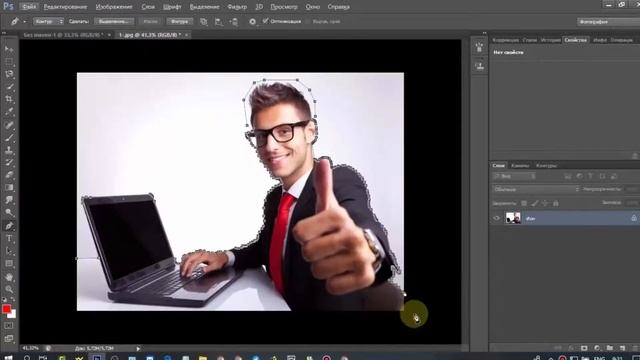Select the History Brush tool
Image resolution: width=640 pixels, height=360 pixels.
pyautogui.click(x=9, y=162)
